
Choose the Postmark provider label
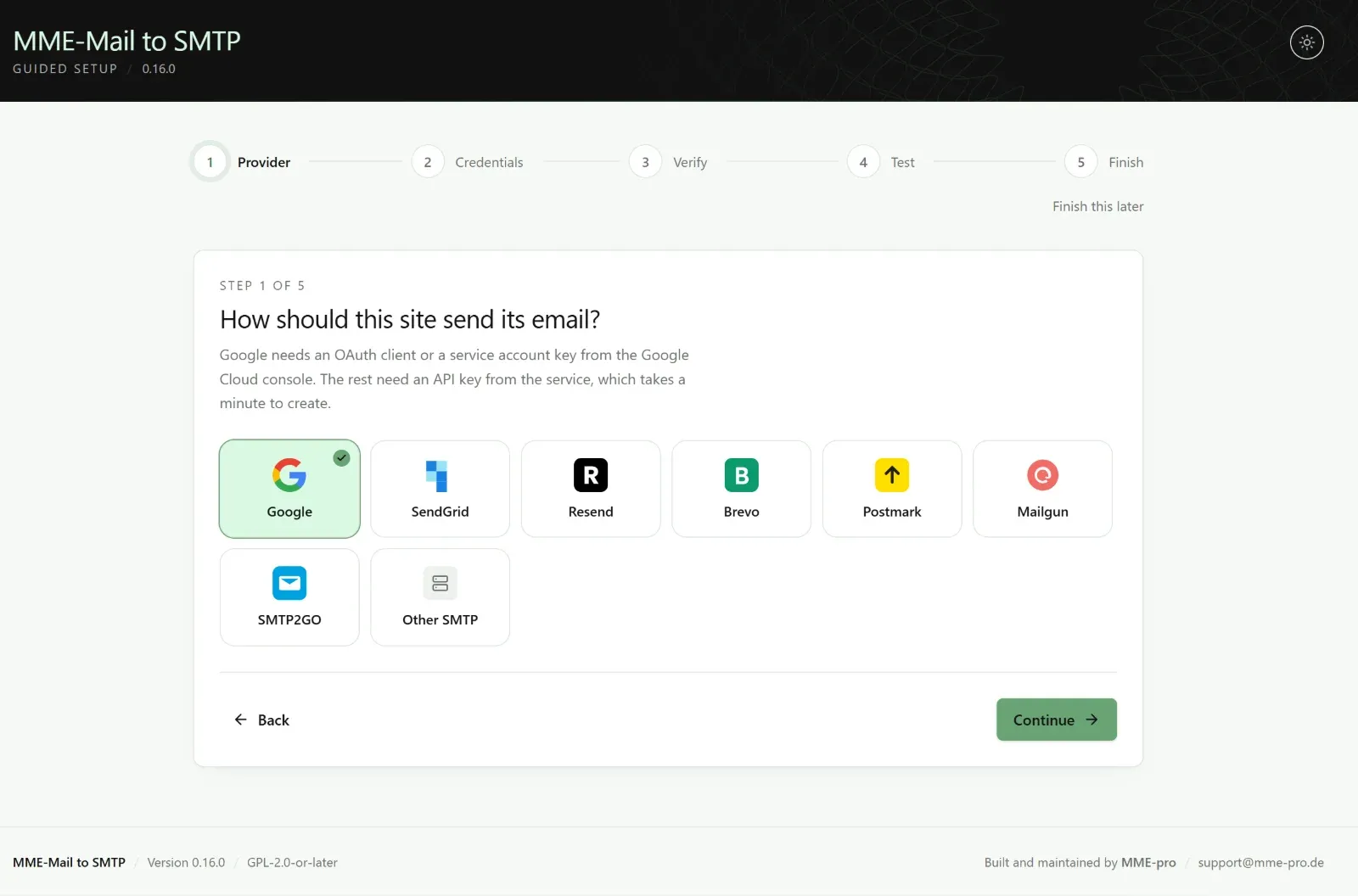[x=892, y=512]
